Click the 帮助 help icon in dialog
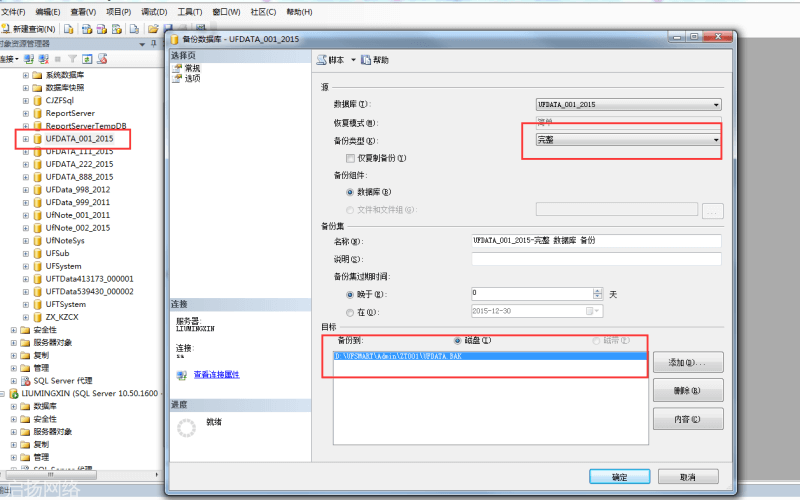This screenshot has height=500, width=800. [x=366, y=60]
